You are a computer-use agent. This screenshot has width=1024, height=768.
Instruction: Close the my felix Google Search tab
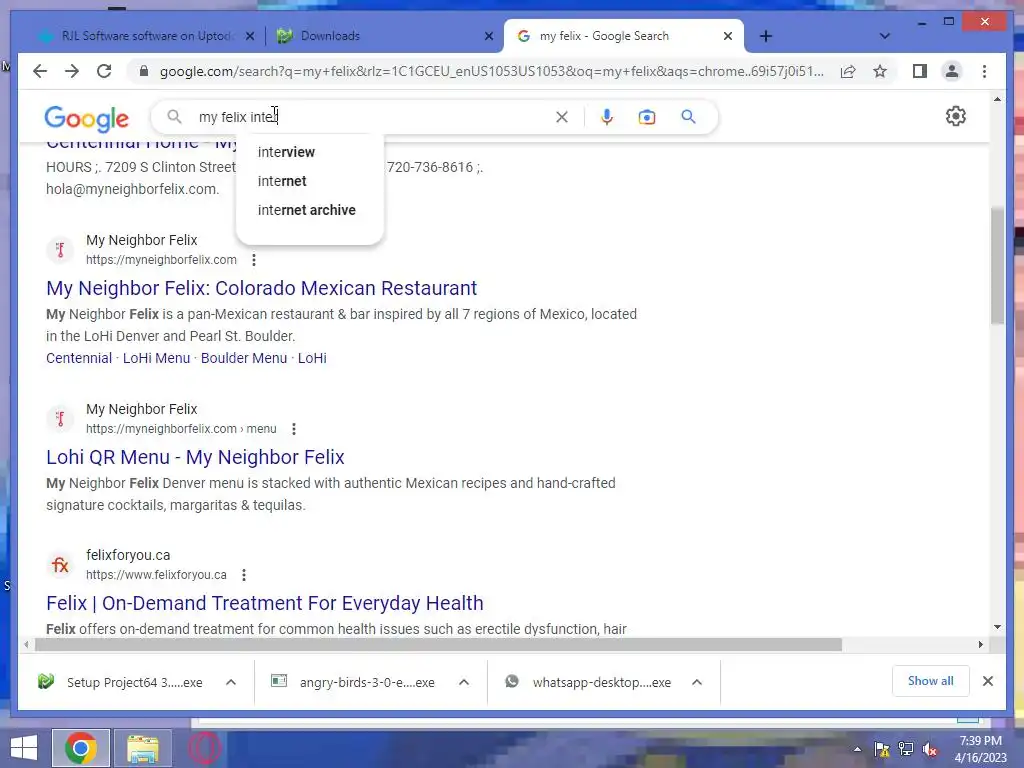click(x=728, y=37)
